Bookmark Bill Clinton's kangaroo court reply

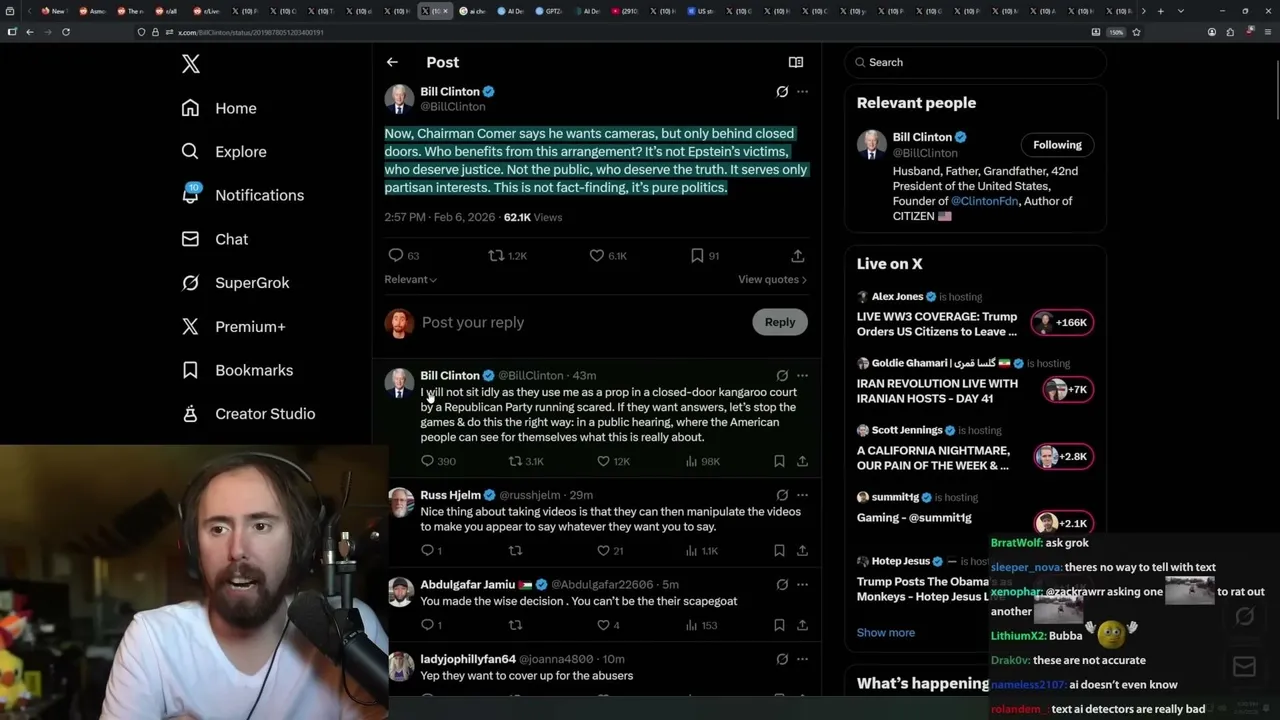click(x=779, y=461)
